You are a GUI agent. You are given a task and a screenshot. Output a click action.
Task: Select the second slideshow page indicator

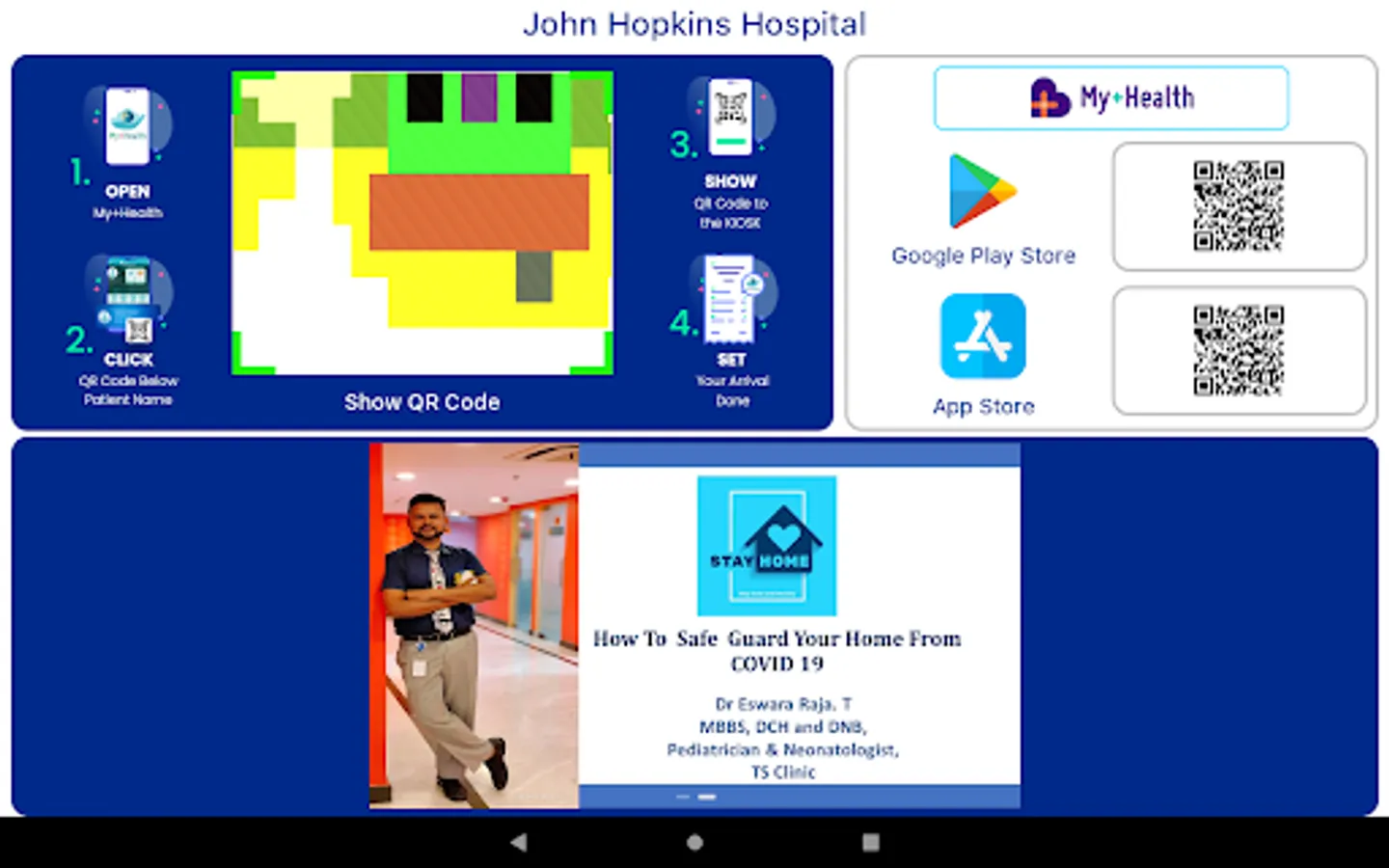pyautogui.click(x=707, y=798)
